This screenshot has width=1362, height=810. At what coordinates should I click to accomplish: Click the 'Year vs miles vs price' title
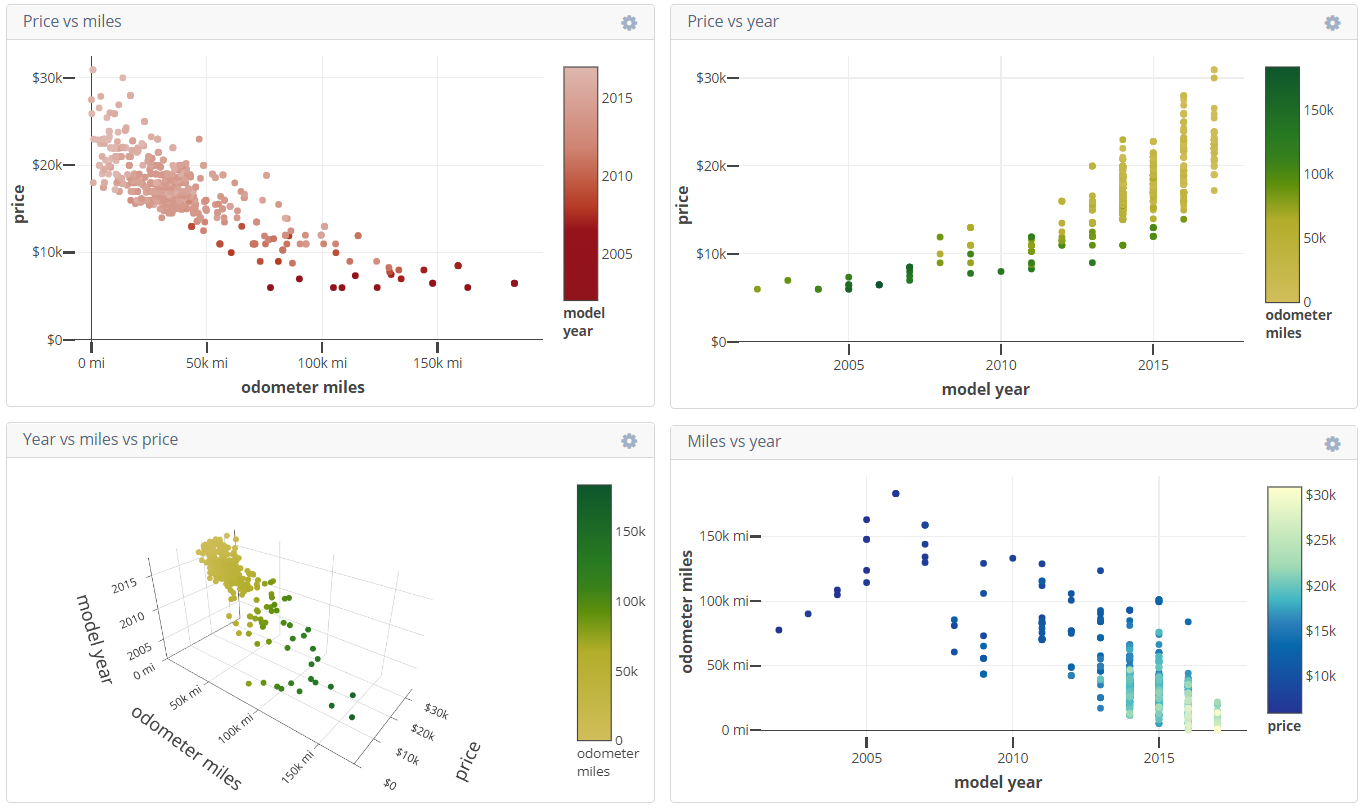100,439
